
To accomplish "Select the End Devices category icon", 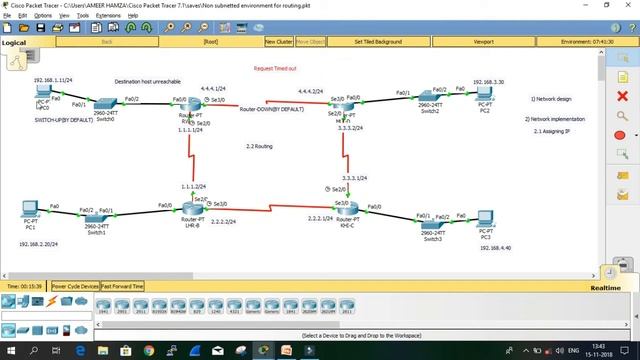I will click(23, 302).
